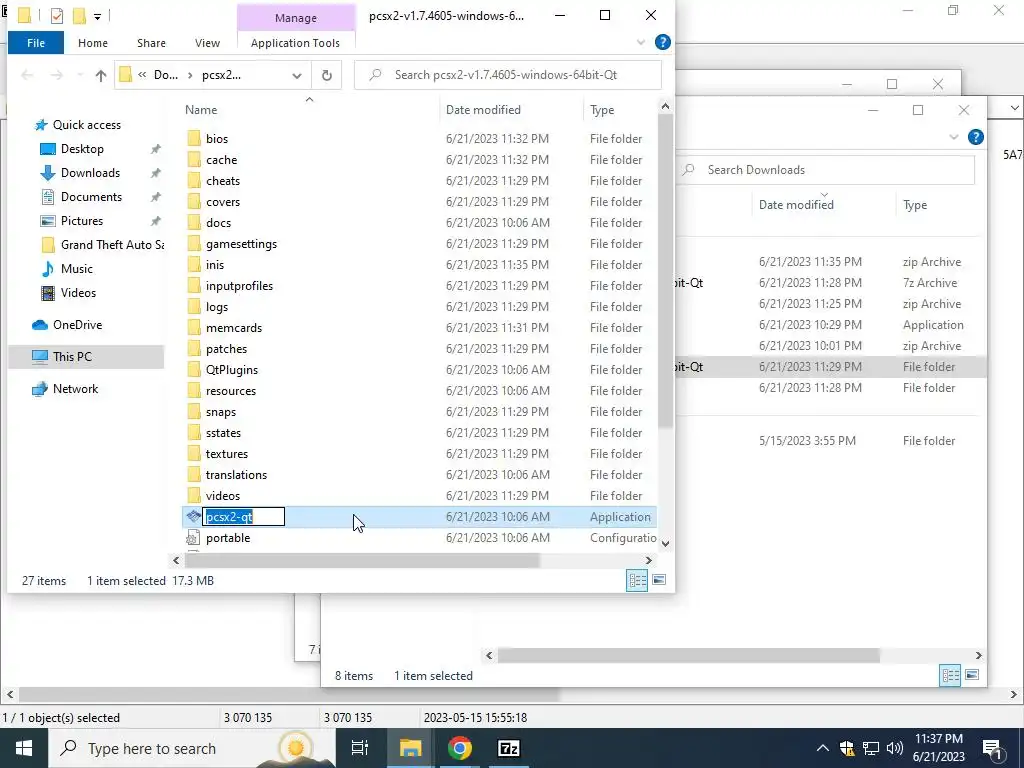1024x768 pixels.
Task: Select OneDrive in navigation pane
Action: (77, 325)
